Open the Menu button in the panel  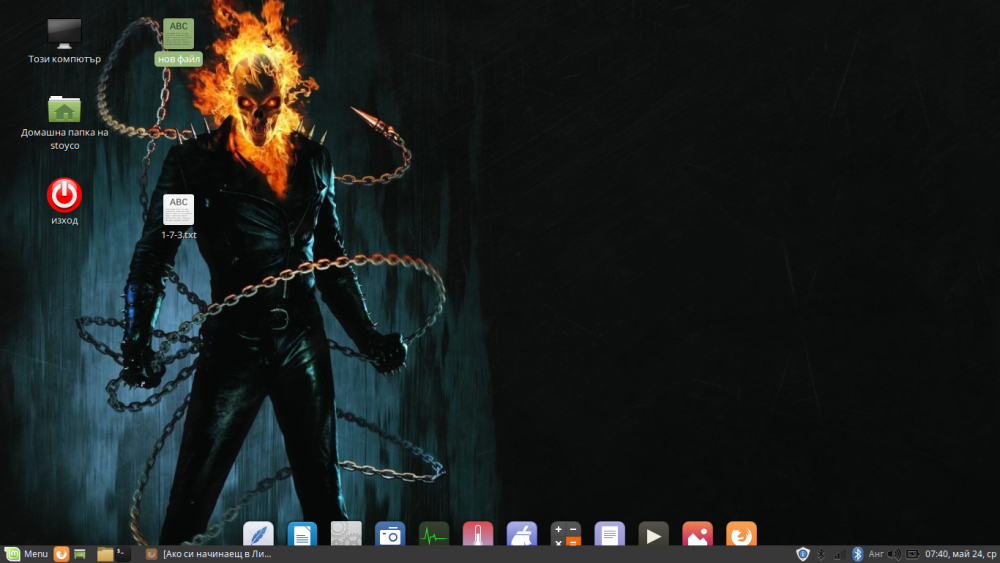tap(26, 553)
